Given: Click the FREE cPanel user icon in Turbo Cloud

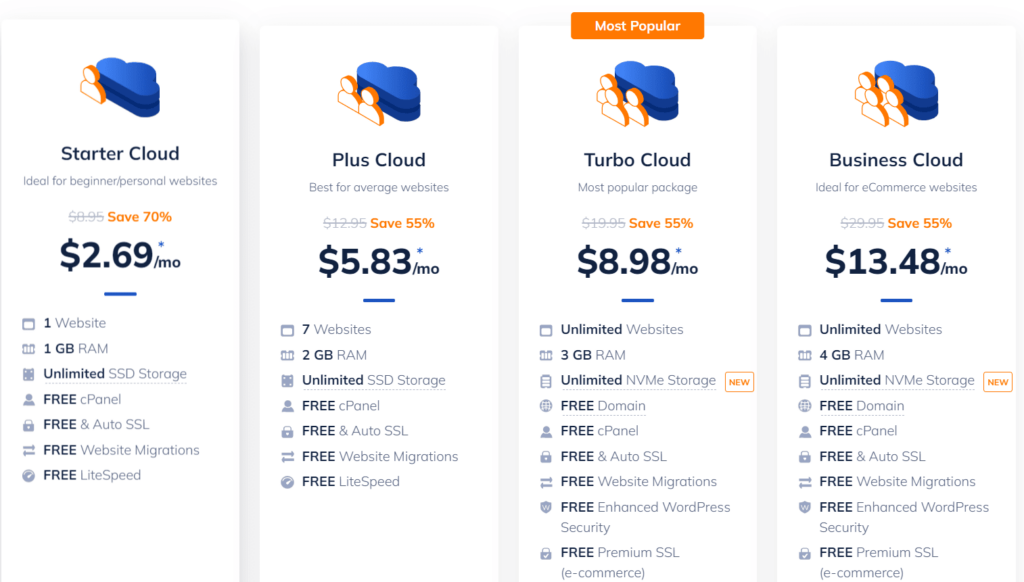Looking at the screenshot, I should pyautogui.click(x=545, y=431).
